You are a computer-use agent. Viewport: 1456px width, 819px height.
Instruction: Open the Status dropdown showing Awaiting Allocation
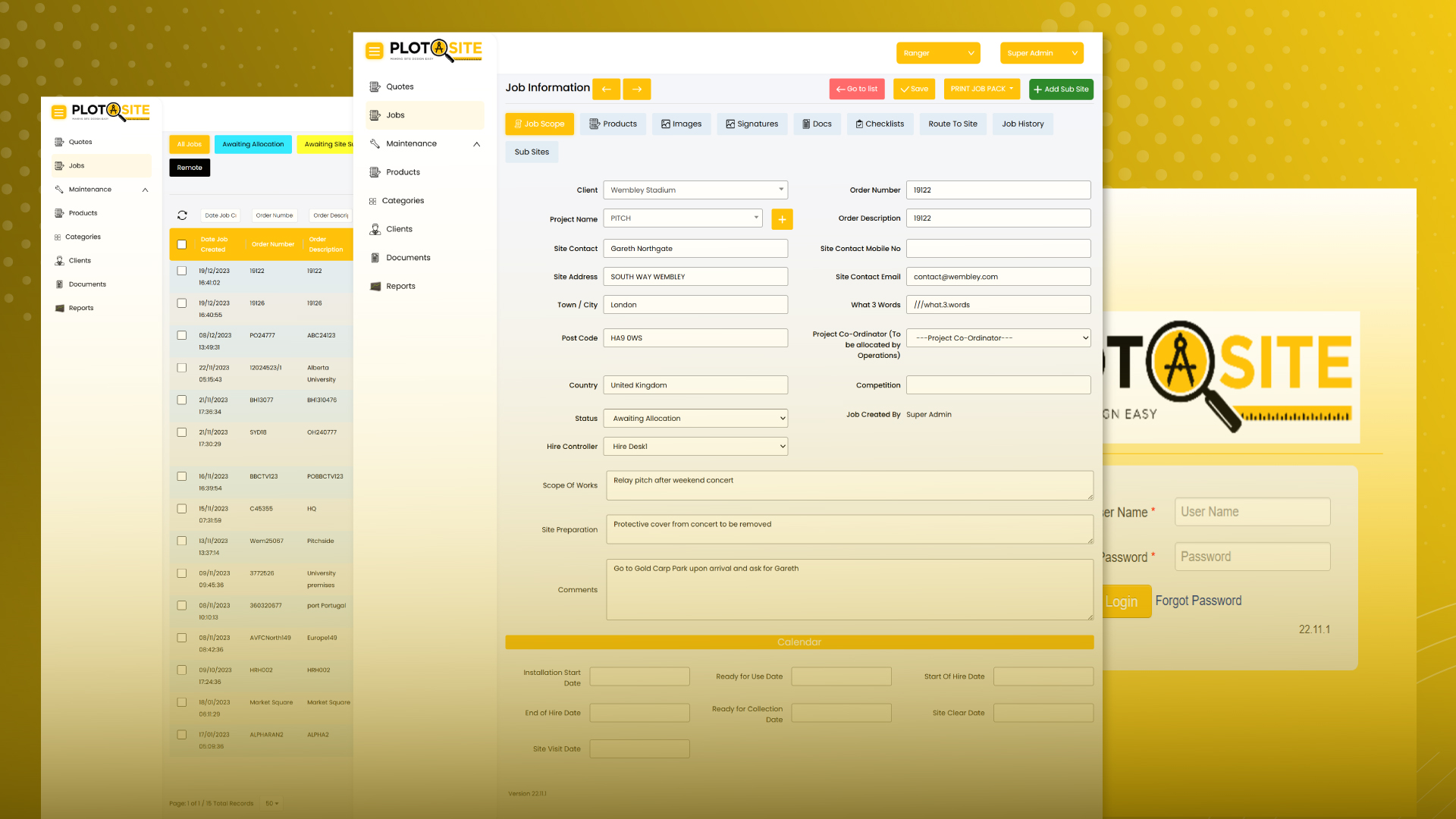[695, 419]
